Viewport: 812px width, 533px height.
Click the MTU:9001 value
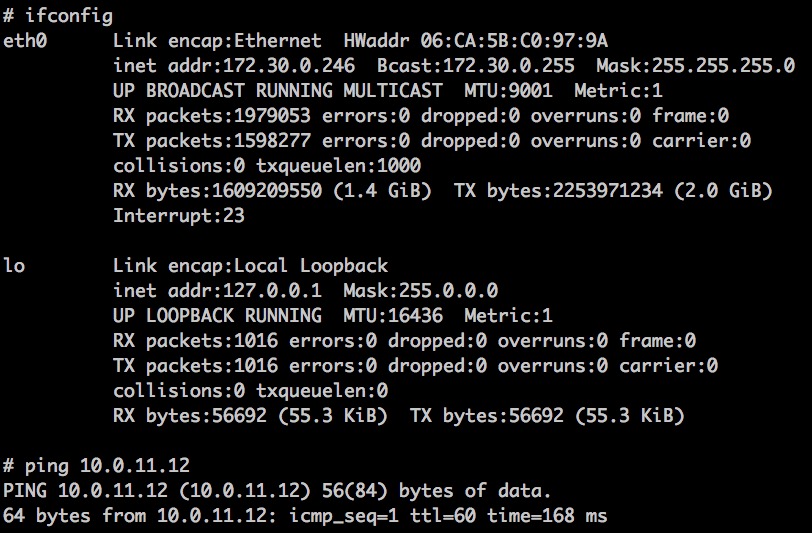[508, 90]
